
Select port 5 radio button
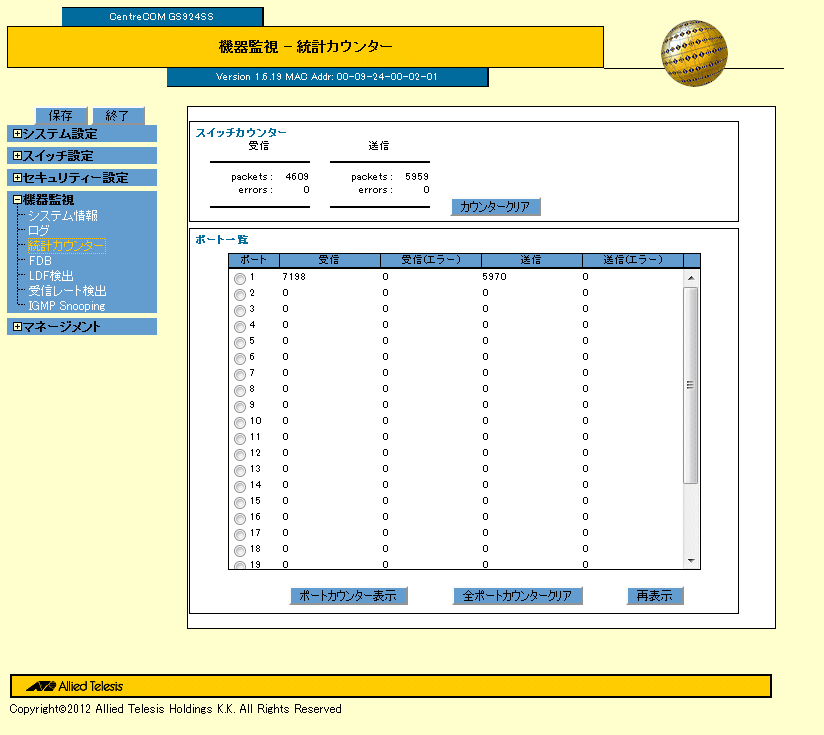pos(239,343)
